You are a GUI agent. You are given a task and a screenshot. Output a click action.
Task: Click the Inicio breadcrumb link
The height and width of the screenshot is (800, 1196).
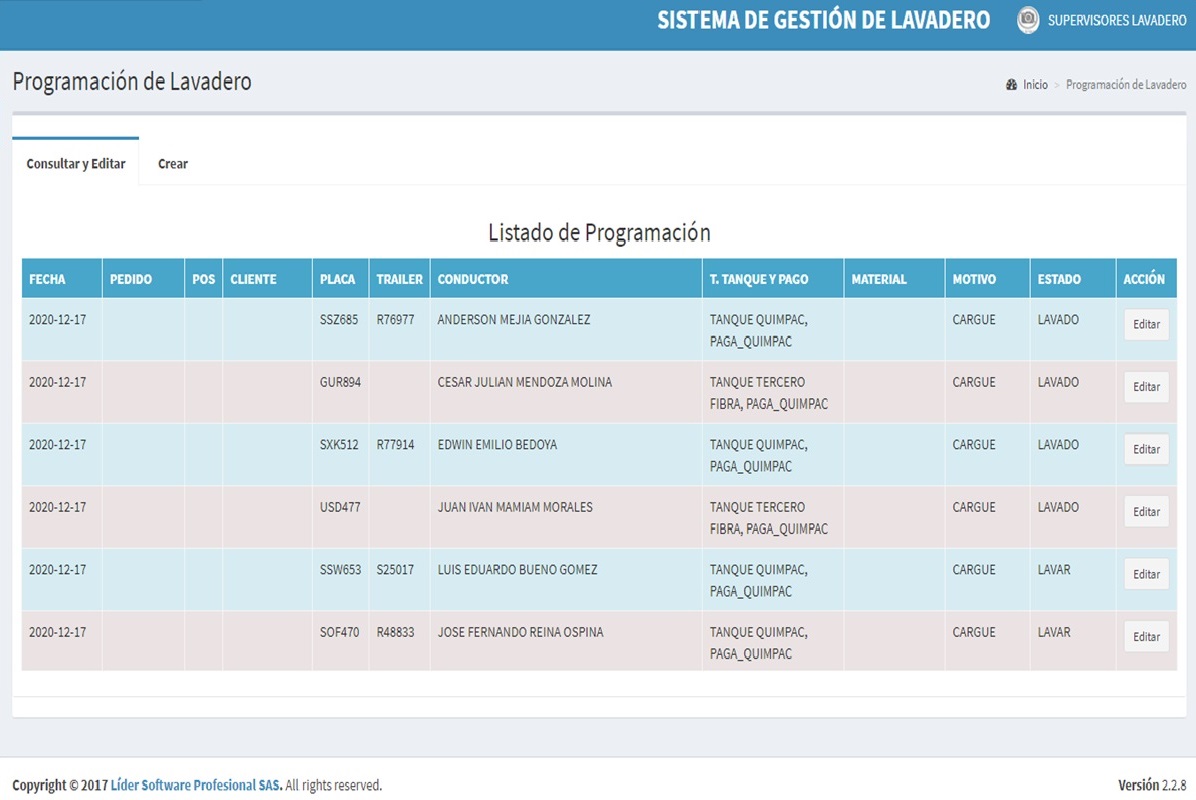tap(1035, 85)
